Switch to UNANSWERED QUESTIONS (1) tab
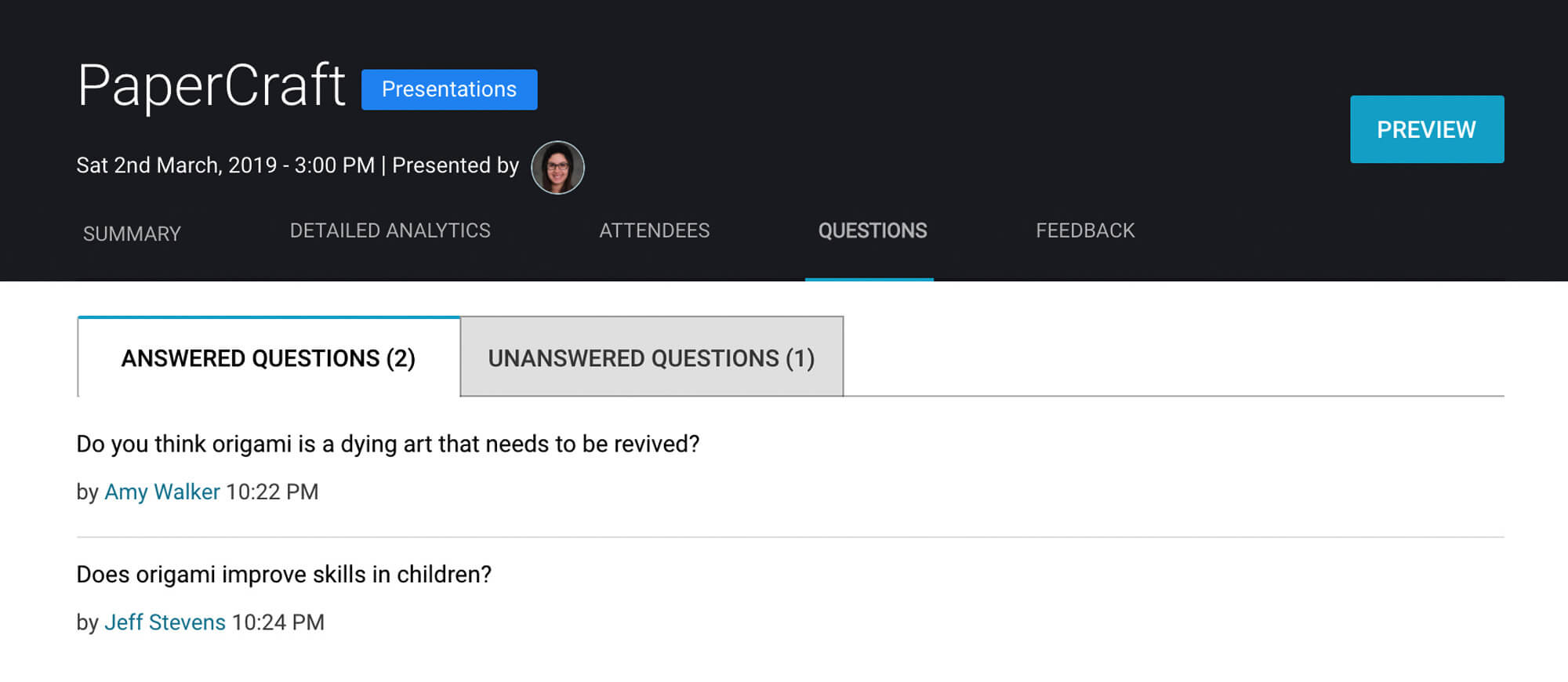The image size is (1568, 682). (x=651, y=358)
